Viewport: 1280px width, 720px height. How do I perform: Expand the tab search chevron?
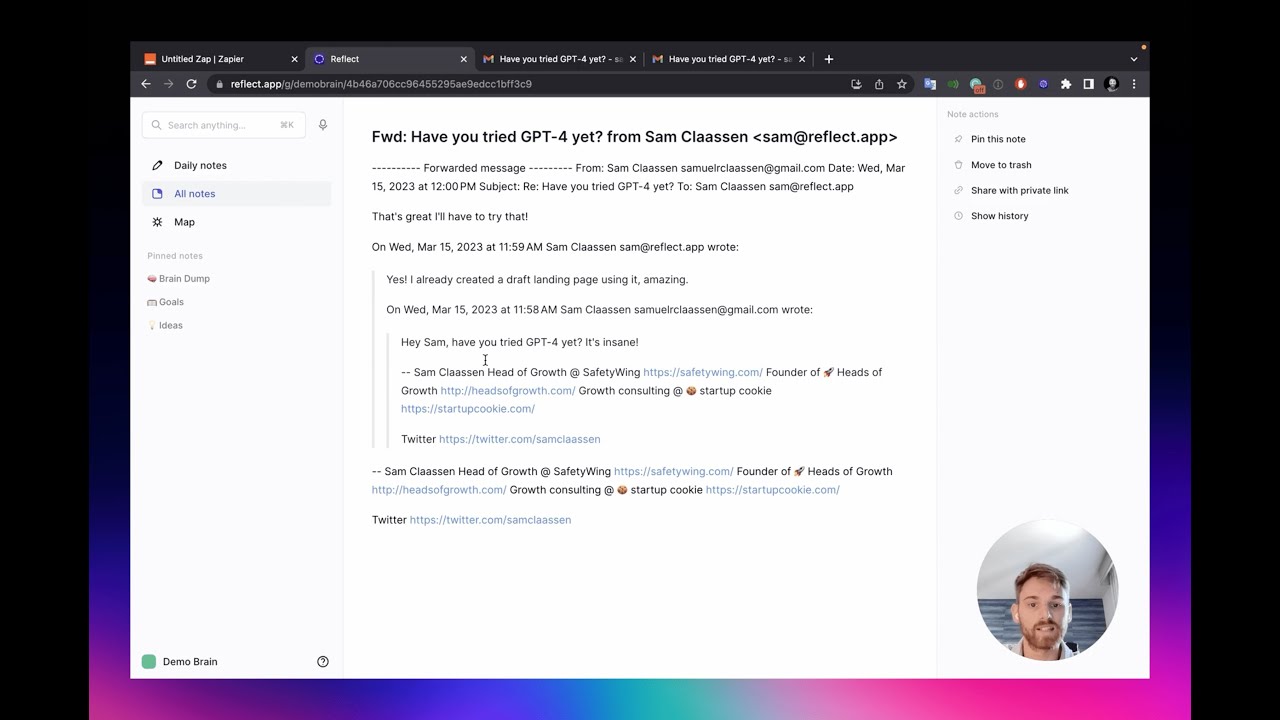point(1133,59)
